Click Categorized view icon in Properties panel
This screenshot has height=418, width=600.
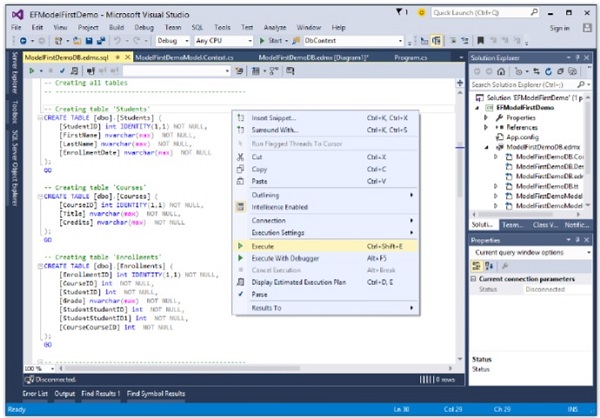[x=476, y=264]
